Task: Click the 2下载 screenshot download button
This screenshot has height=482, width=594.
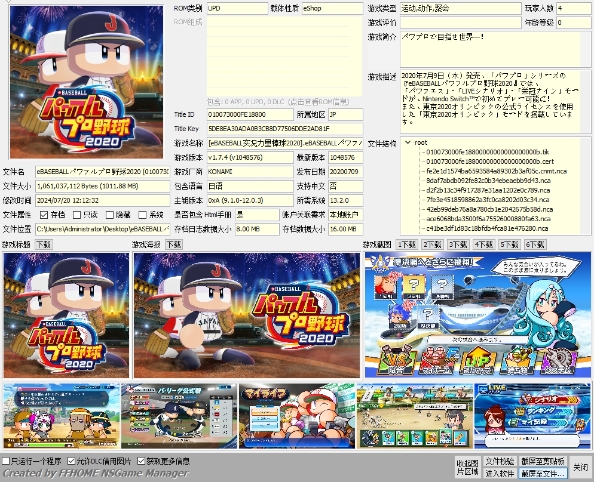Action: [x=432, y=244]
